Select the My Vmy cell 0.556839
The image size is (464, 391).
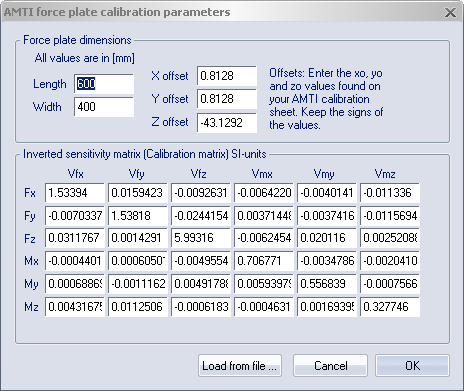tap(327, 284)
